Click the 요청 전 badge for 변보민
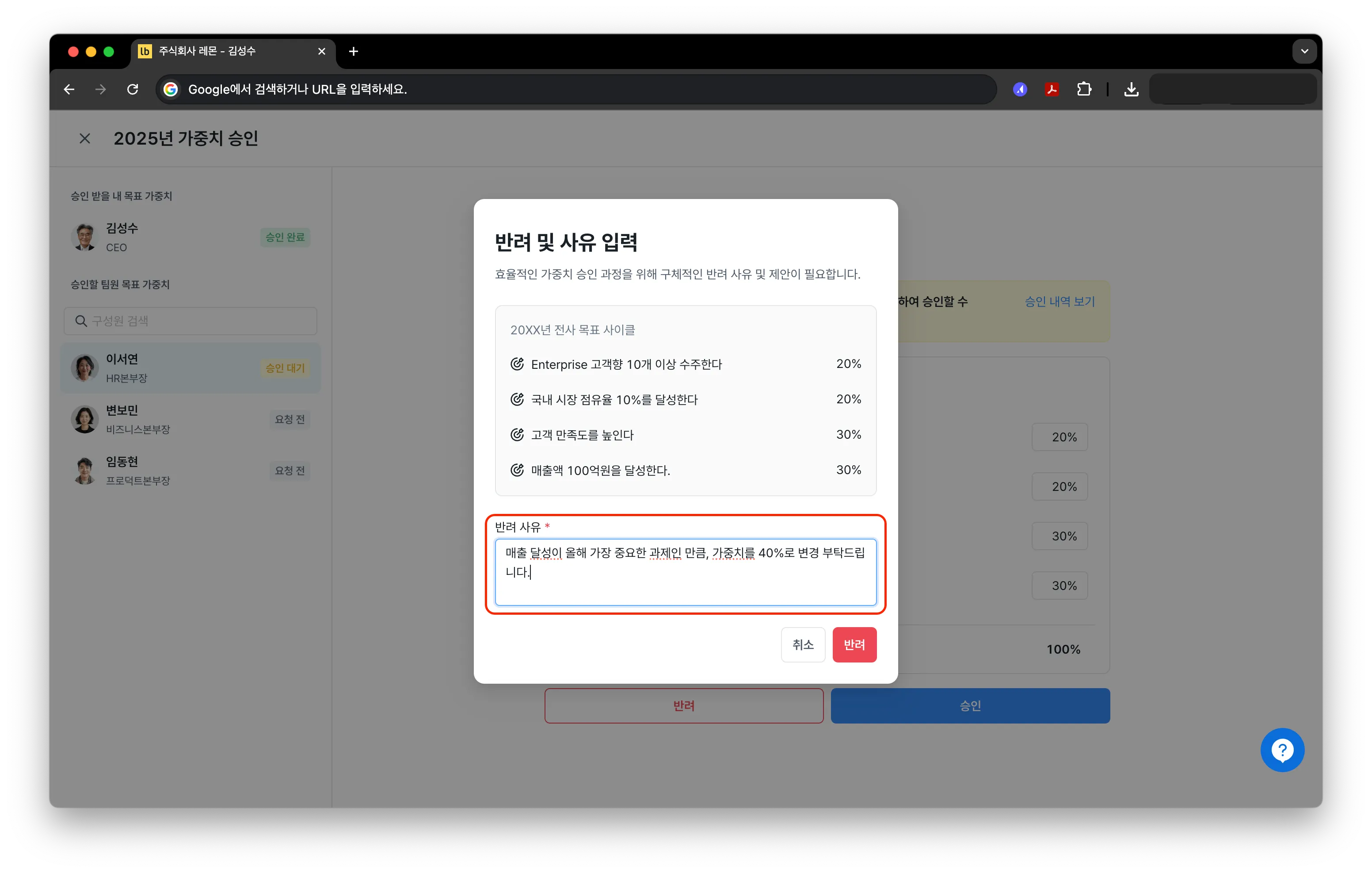1372x873 pixels. pyautogui.click(x=290, y=419)
